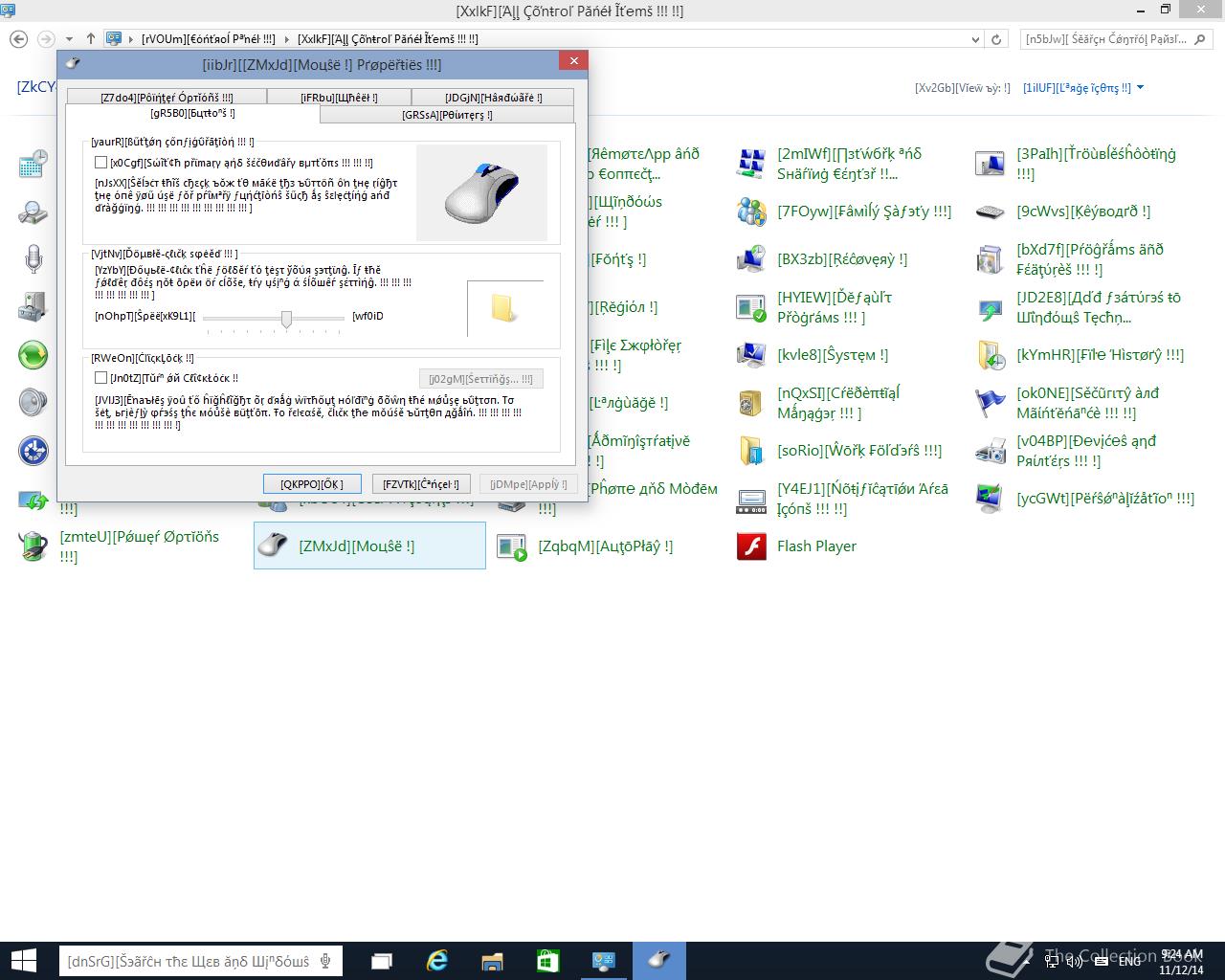Click the ENG language indicator in the tray
1225x980 pixels.
[1129, 961]
